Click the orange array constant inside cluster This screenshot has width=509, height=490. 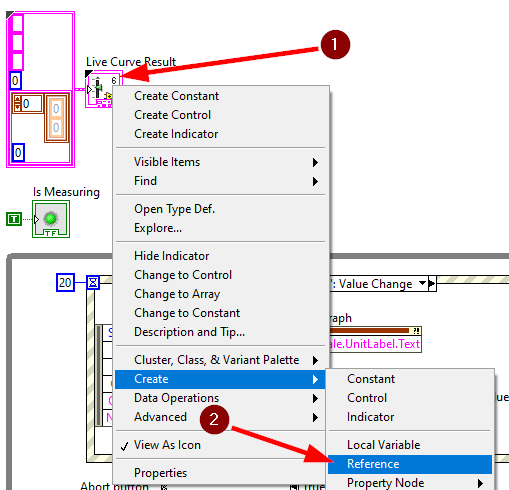56,118
